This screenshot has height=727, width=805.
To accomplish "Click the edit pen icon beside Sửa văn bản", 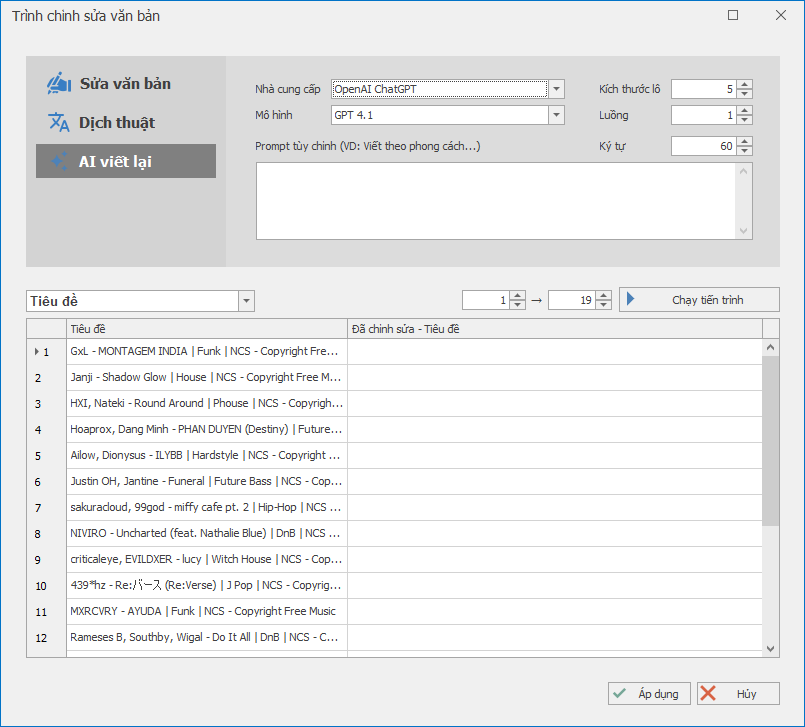I will point(59,83).
